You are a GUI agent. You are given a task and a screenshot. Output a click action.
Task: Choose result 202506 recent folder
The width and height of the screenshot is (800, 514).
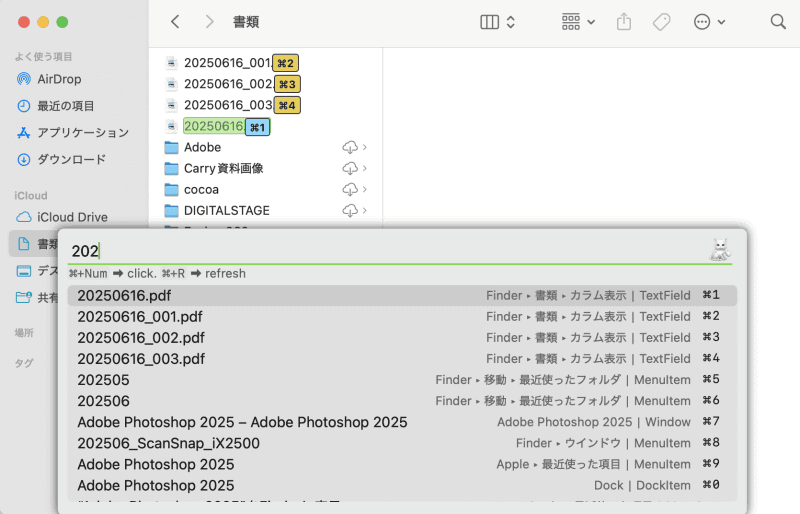click(x=402, y=401)
